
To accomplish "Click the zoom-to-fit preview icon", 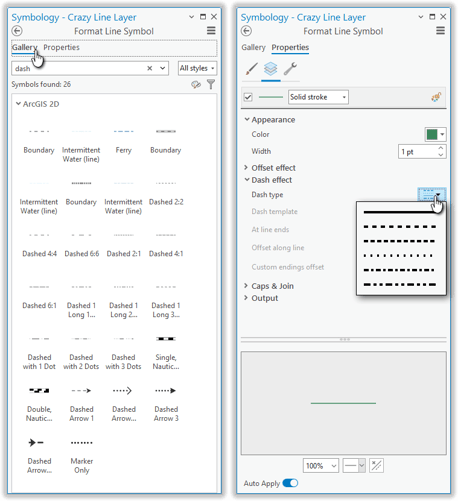I will [377, 466].
